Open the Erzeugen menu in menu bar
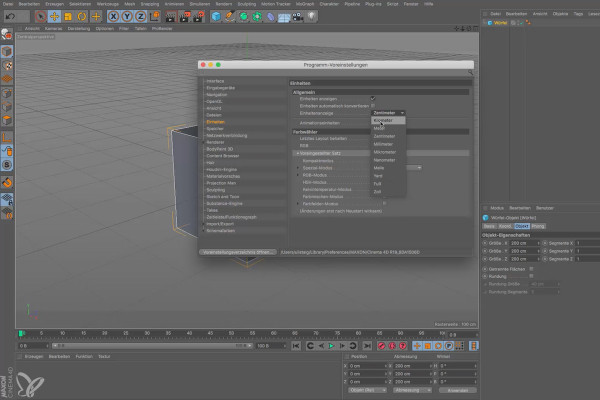The width and height of the screenshot is (600, 400). coord(54,4)
